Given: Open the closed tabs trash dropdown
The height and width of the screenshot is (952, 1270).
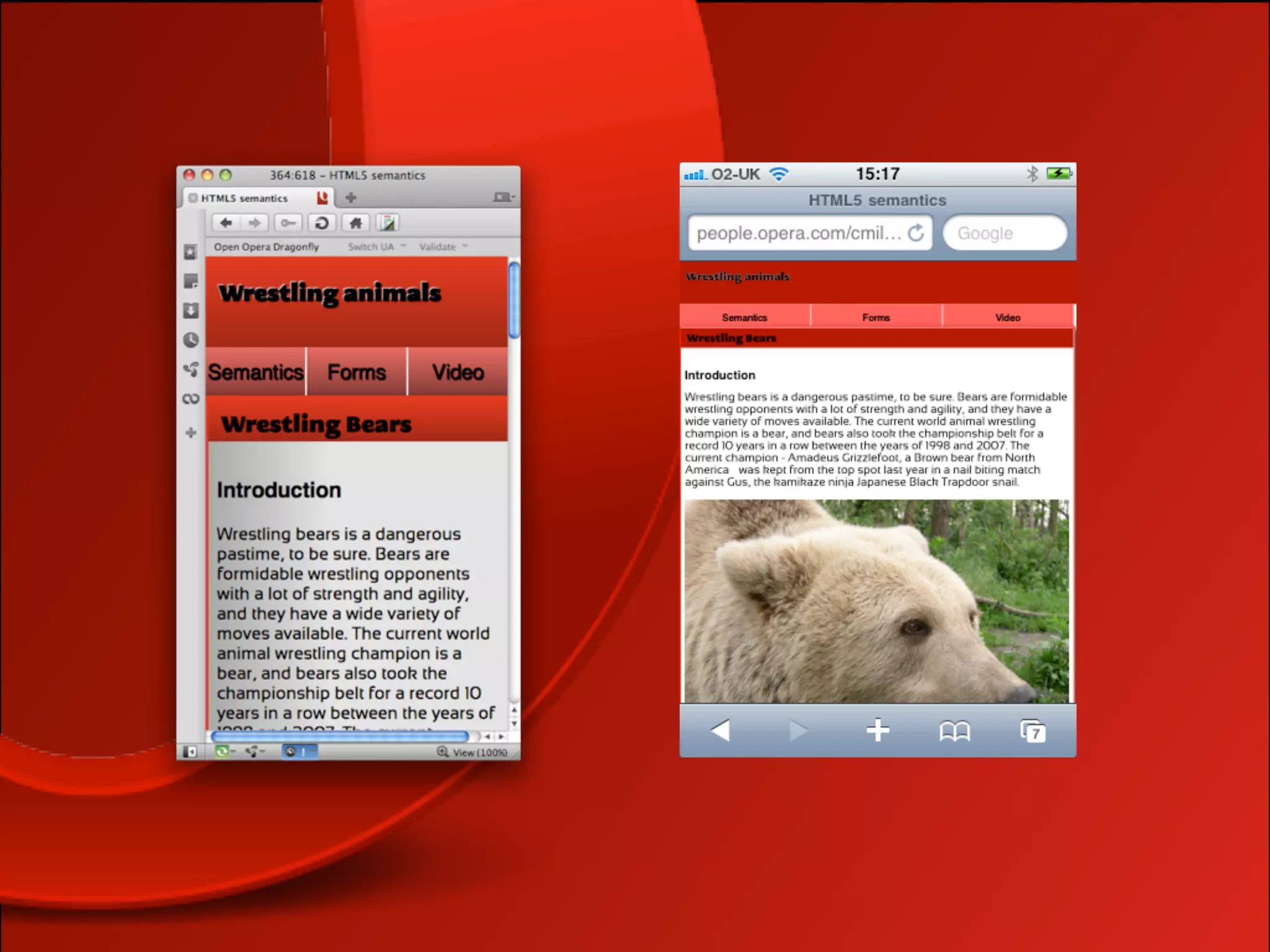Looking at the screenshot, I should click(x=503, y=198).
